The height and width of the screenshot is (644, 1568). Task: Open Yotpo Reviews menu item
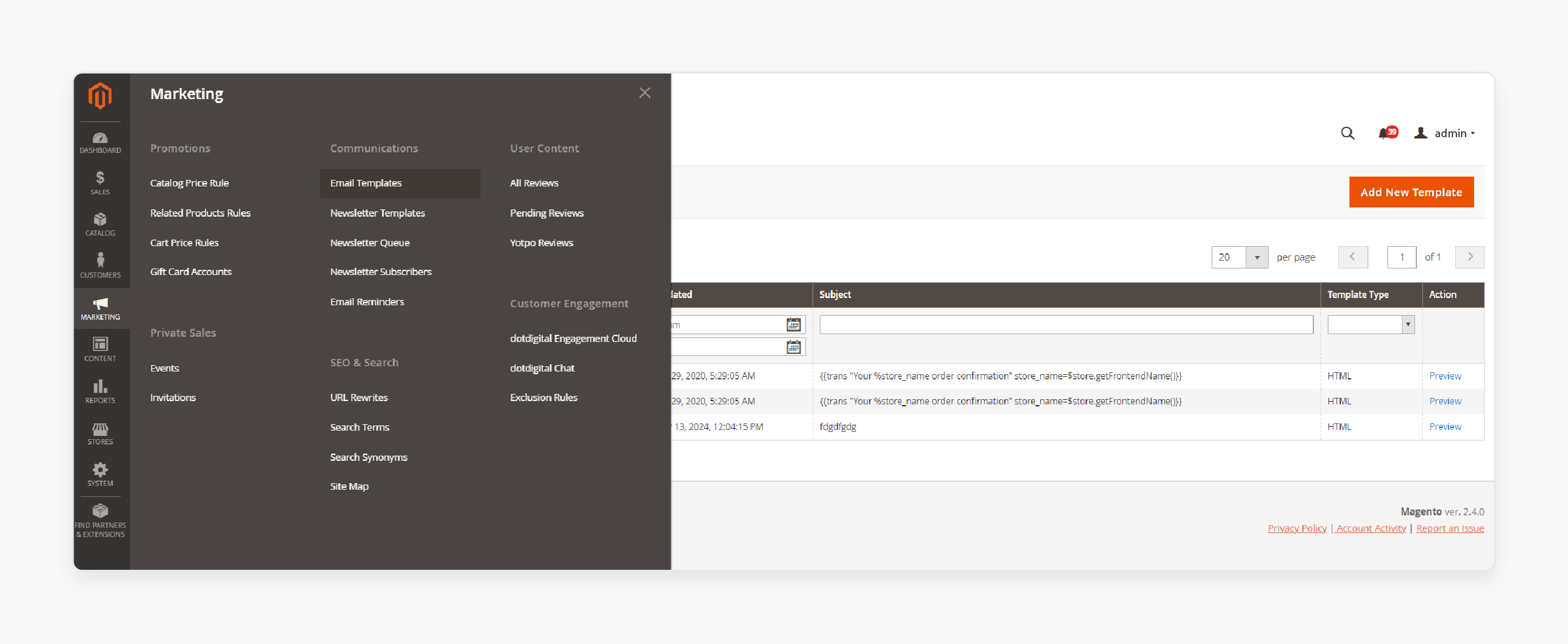[x=541, y=242]
